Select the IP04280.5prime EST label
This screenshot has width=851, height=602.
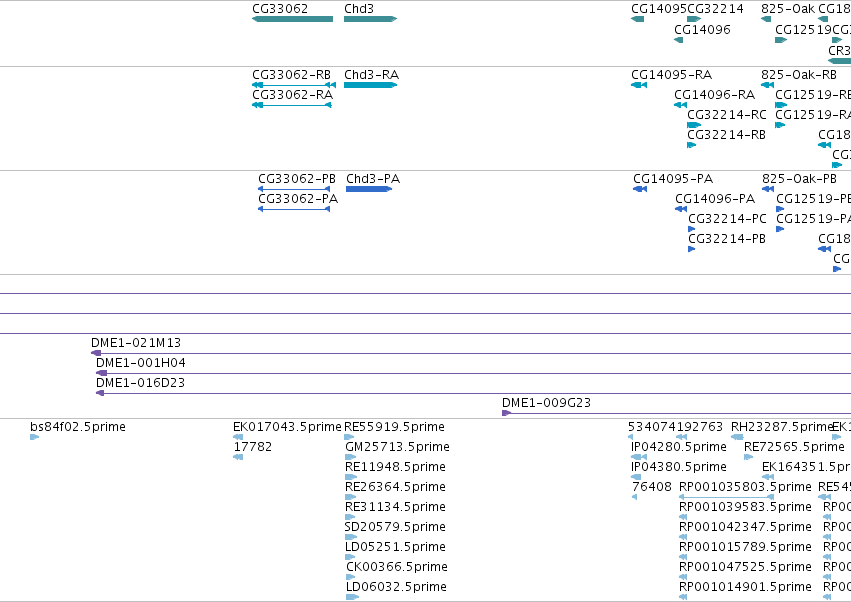[x=678, y=447]
